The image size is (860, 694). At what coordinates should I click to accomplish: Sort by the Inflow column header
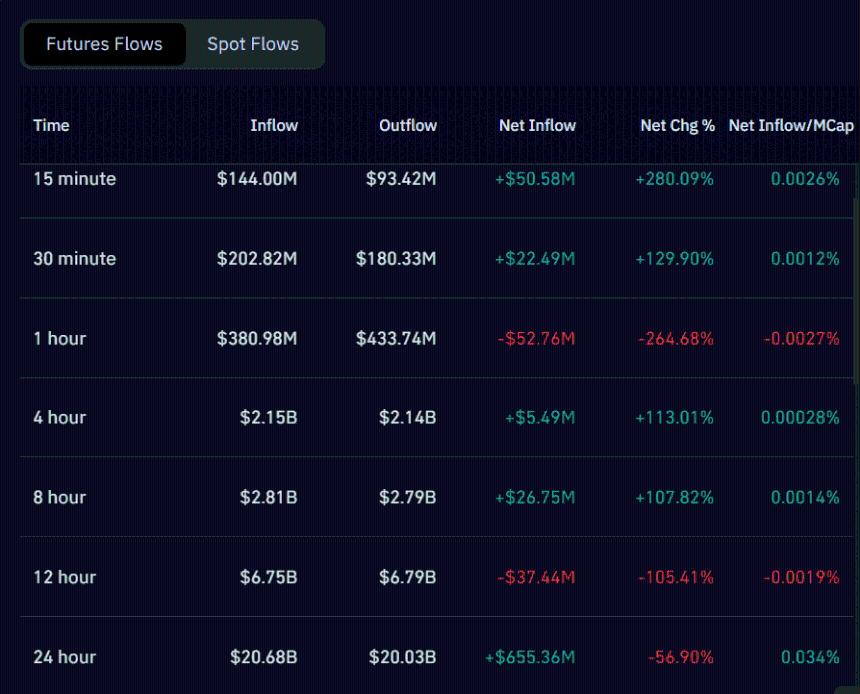click(274, 126)
